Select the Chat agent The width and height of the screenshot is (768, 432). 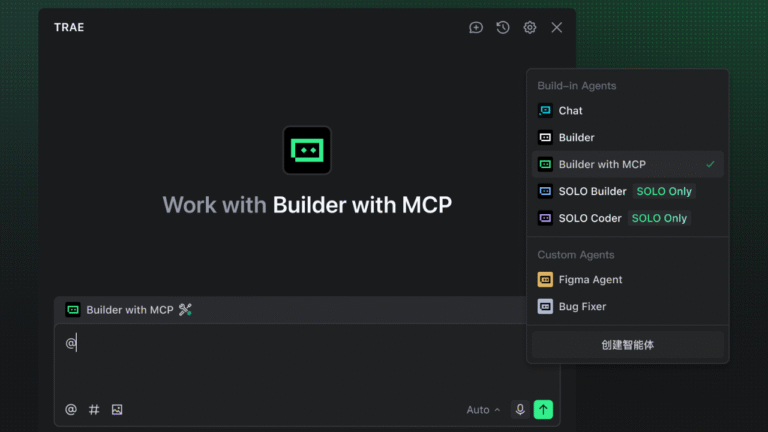pyautogui.click(x=627, y=111)
